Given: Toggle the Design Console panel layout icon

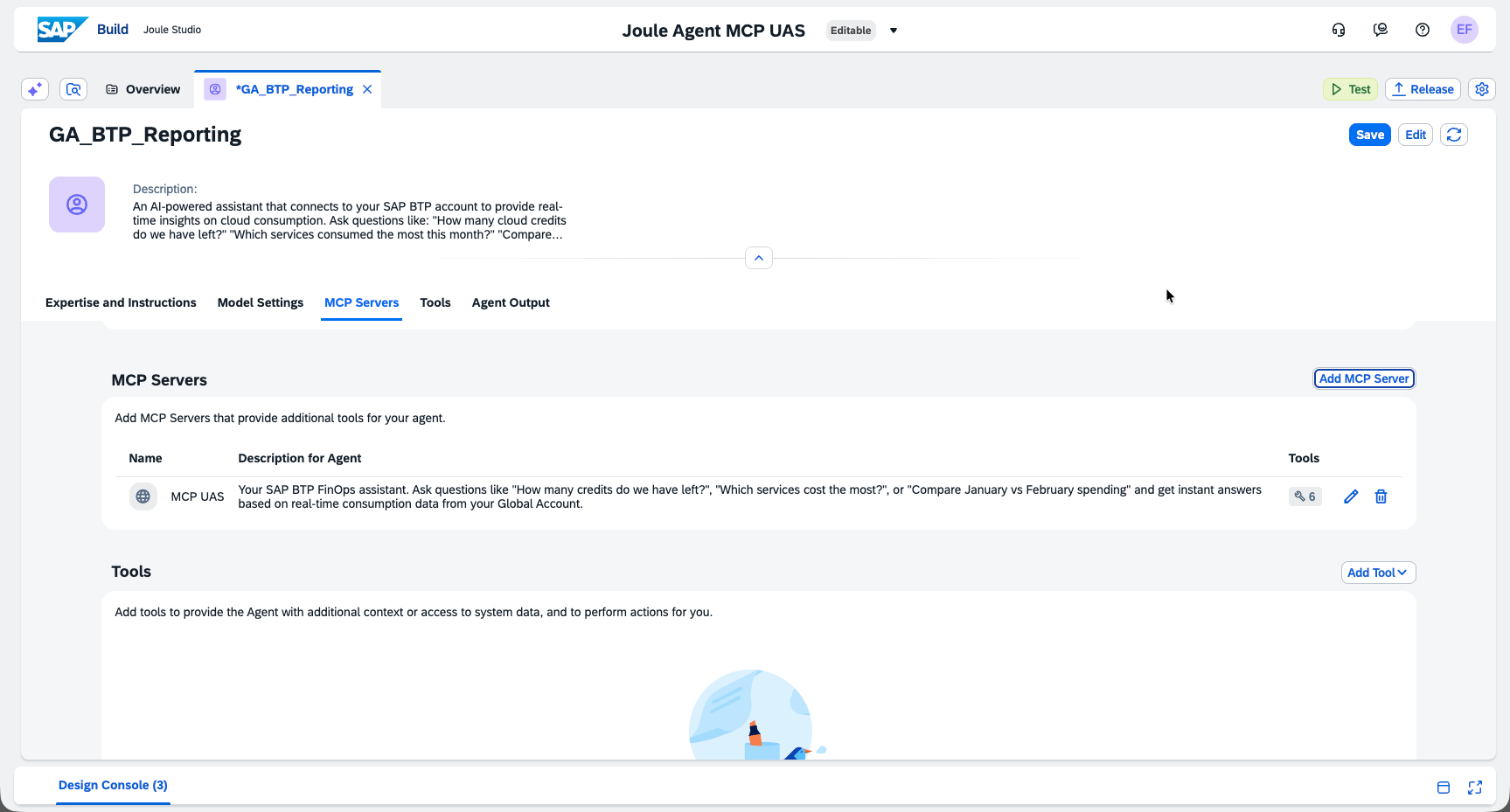Looking at the screenshot, I should pos(1444,788).
